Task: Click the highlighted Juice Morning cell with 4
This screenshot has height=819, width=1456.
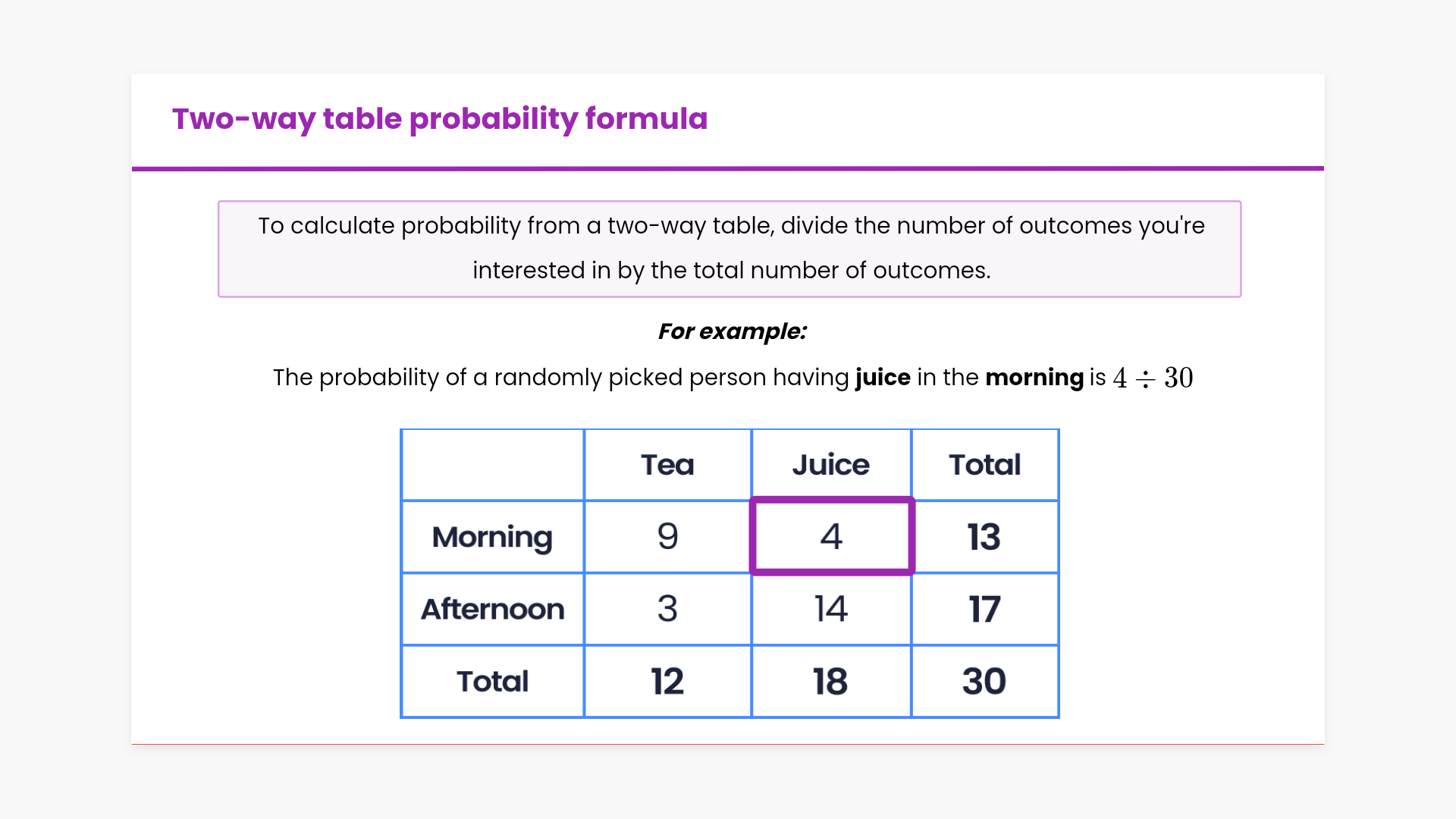Action: pos(831,536)
